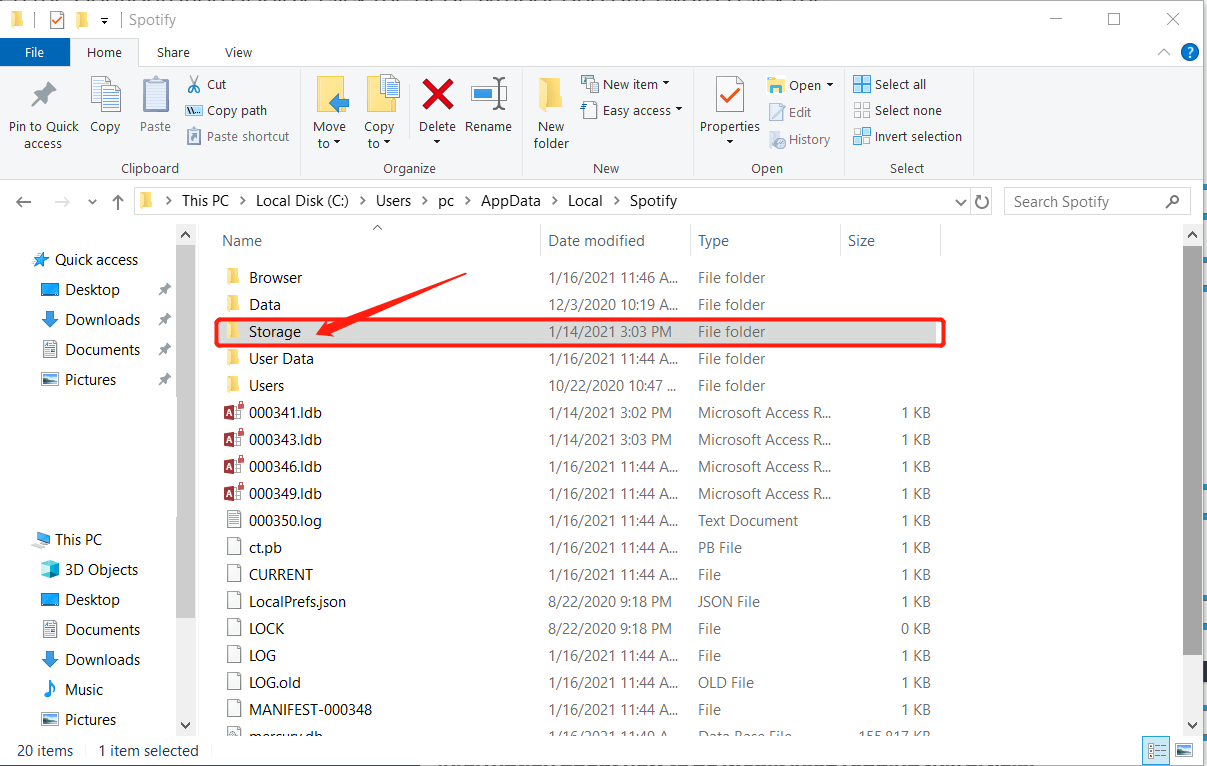Select the Browser folder
The height and width of the screenshot is (766, 1207).
click(x=275, y=278)
